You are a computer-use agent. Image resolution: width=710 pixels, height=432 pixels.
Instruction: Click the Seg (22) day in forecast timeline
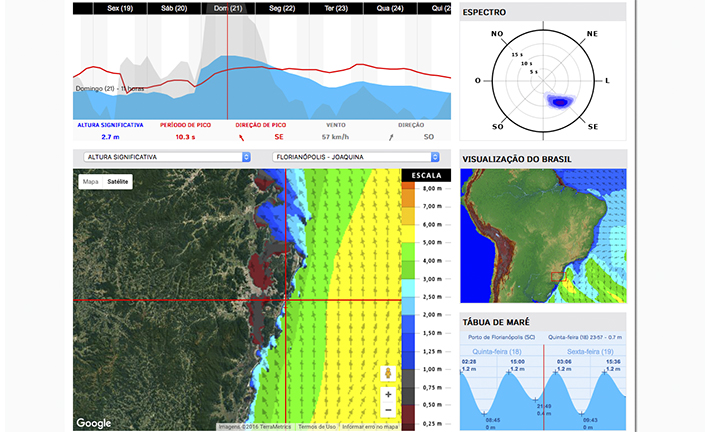pos(282,8)
